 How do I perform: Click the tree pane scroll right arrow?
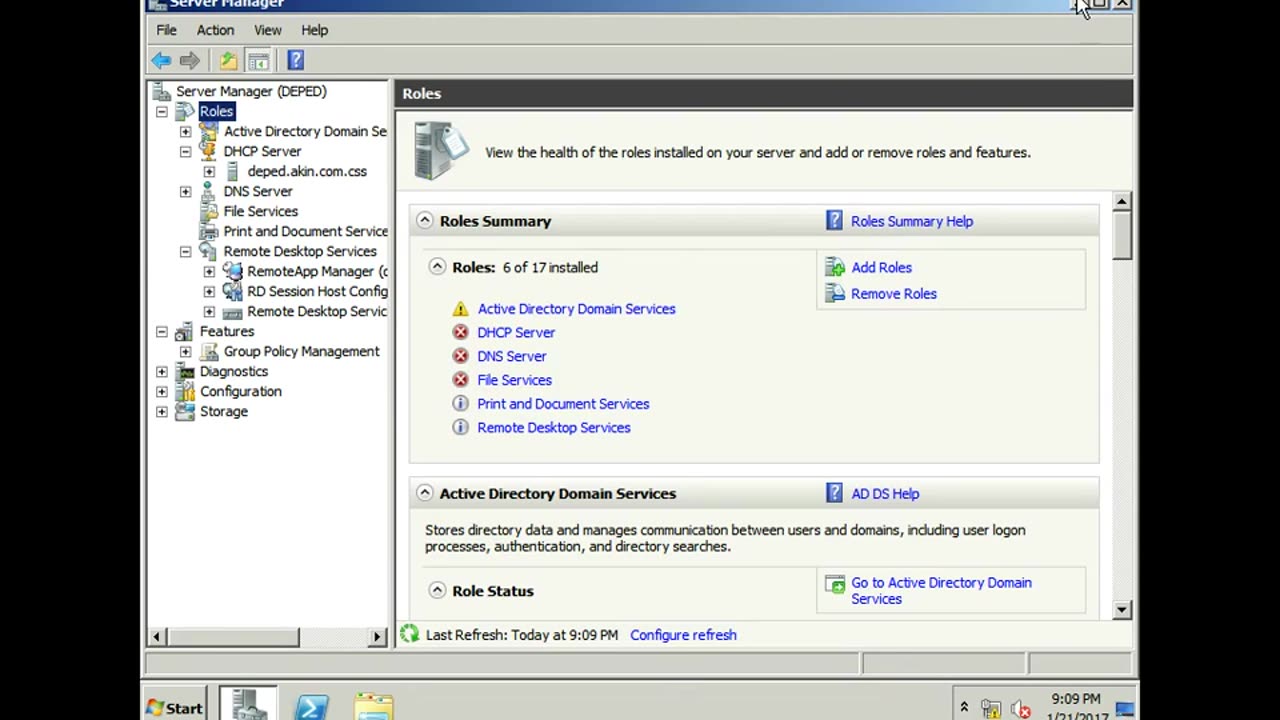pyautogui.click(x=378, y=636)
